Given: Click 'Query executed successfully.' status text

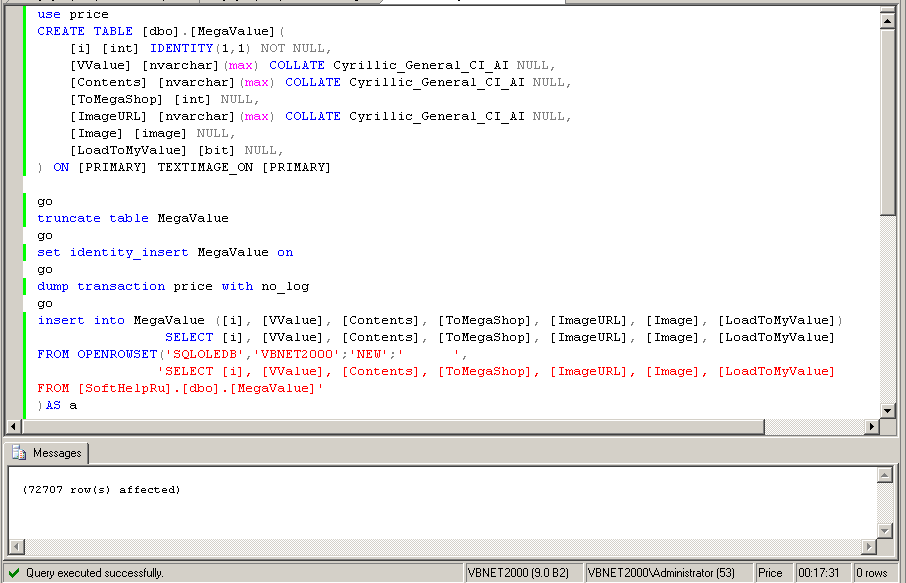Looking at the screenshot, I should [95, 573].
